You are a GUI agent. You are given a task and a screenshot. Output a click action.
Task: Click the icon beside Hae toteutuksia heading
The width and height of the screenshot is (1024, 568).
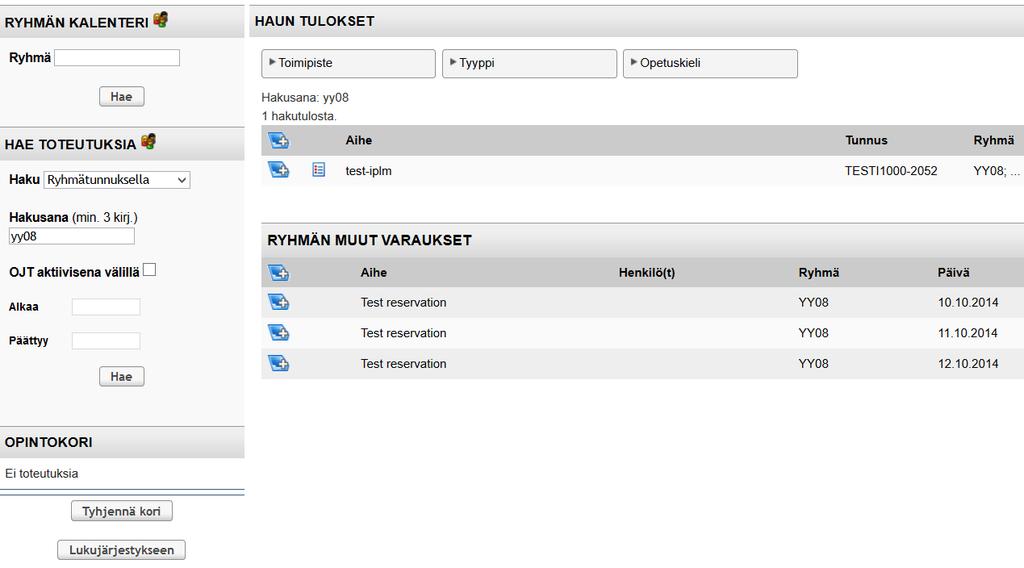tap(149, 142)
